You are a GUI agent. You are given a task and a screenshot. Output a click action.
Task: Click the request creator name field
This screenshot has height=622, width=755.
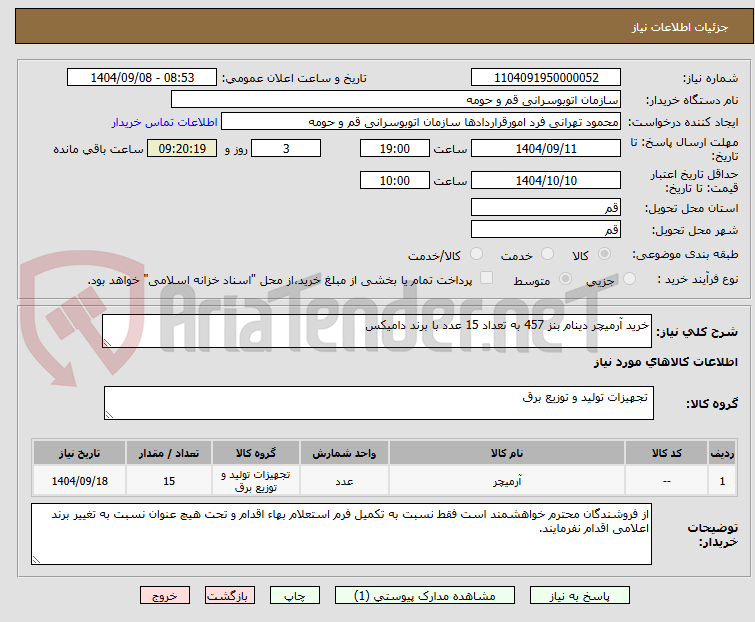tap(421, 122)
